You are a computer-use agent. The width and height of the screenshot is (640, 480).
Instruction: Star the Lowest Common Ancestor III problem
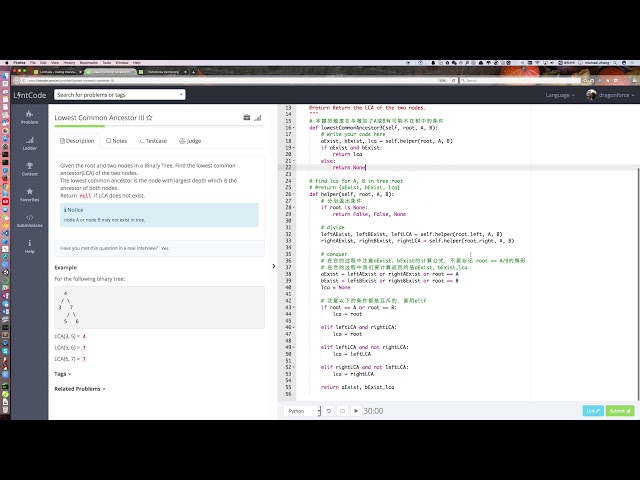150,117
